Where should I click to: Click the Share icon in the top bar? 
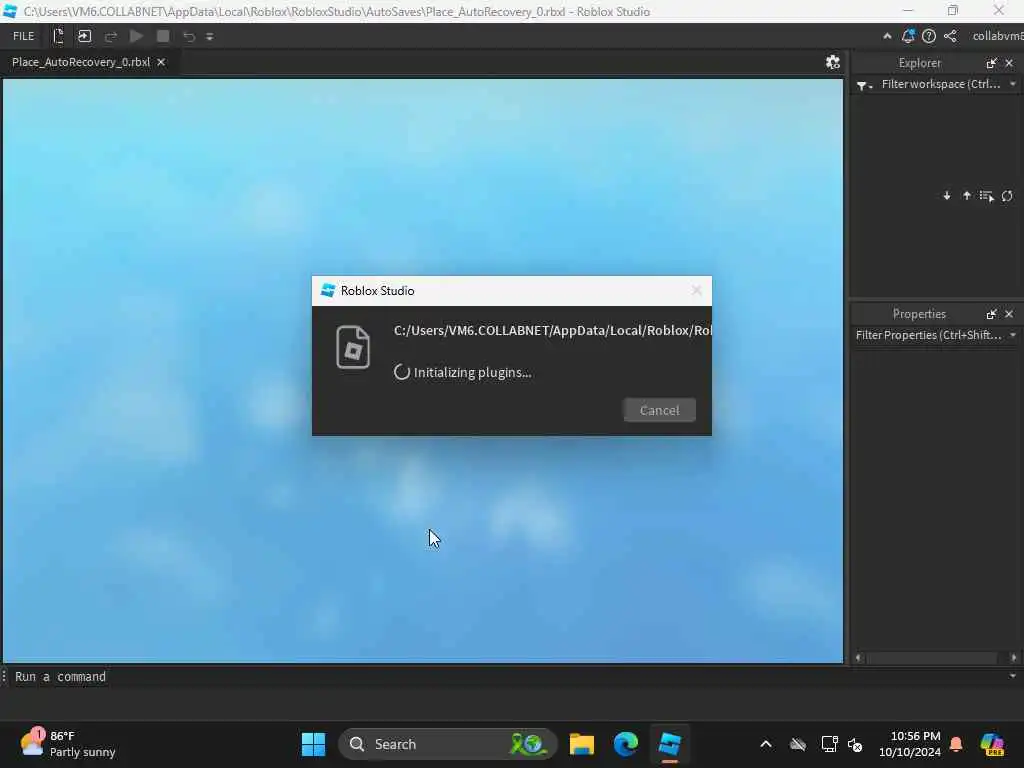pos(950,37)
